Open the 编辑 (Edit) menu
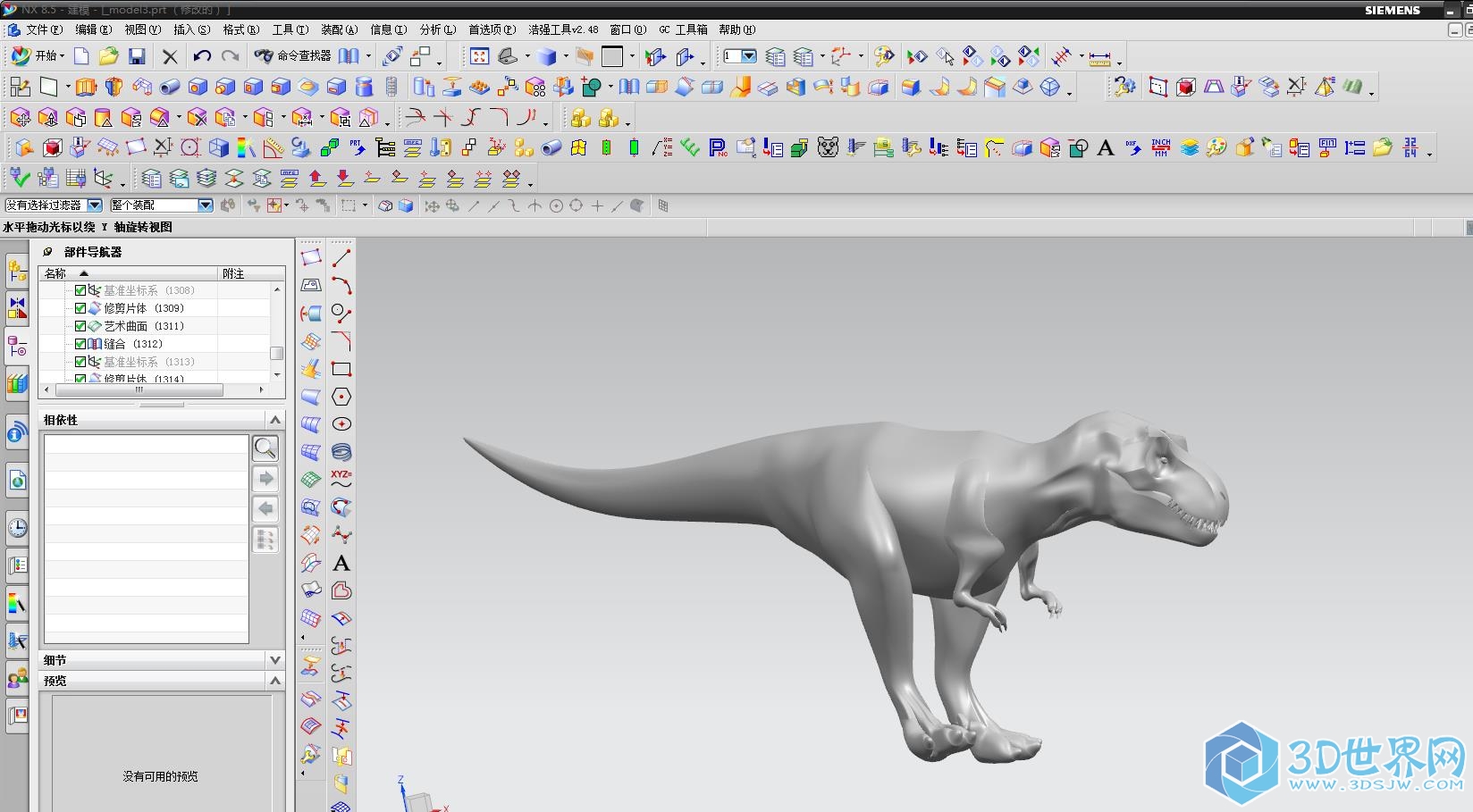The width and height of the screenshot is (1473, 812). (x=93, y=29)
